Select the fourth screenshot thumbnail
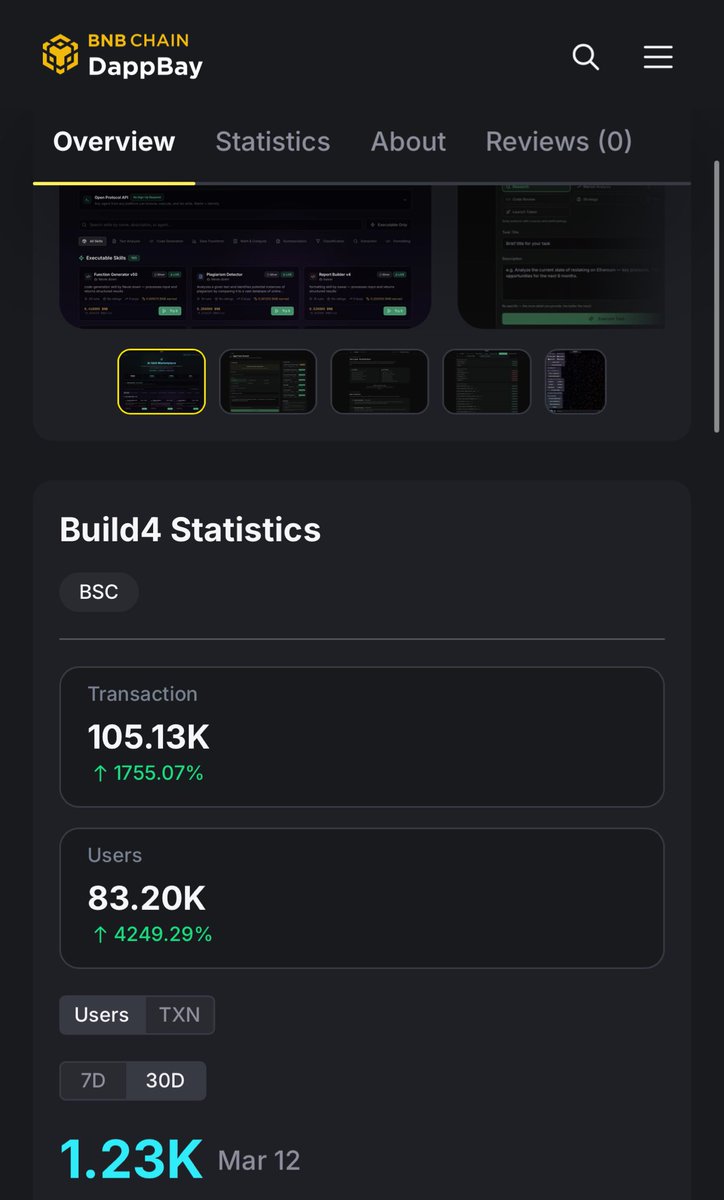This screenshot has height=1200, width=724. (x=487, y=381)
